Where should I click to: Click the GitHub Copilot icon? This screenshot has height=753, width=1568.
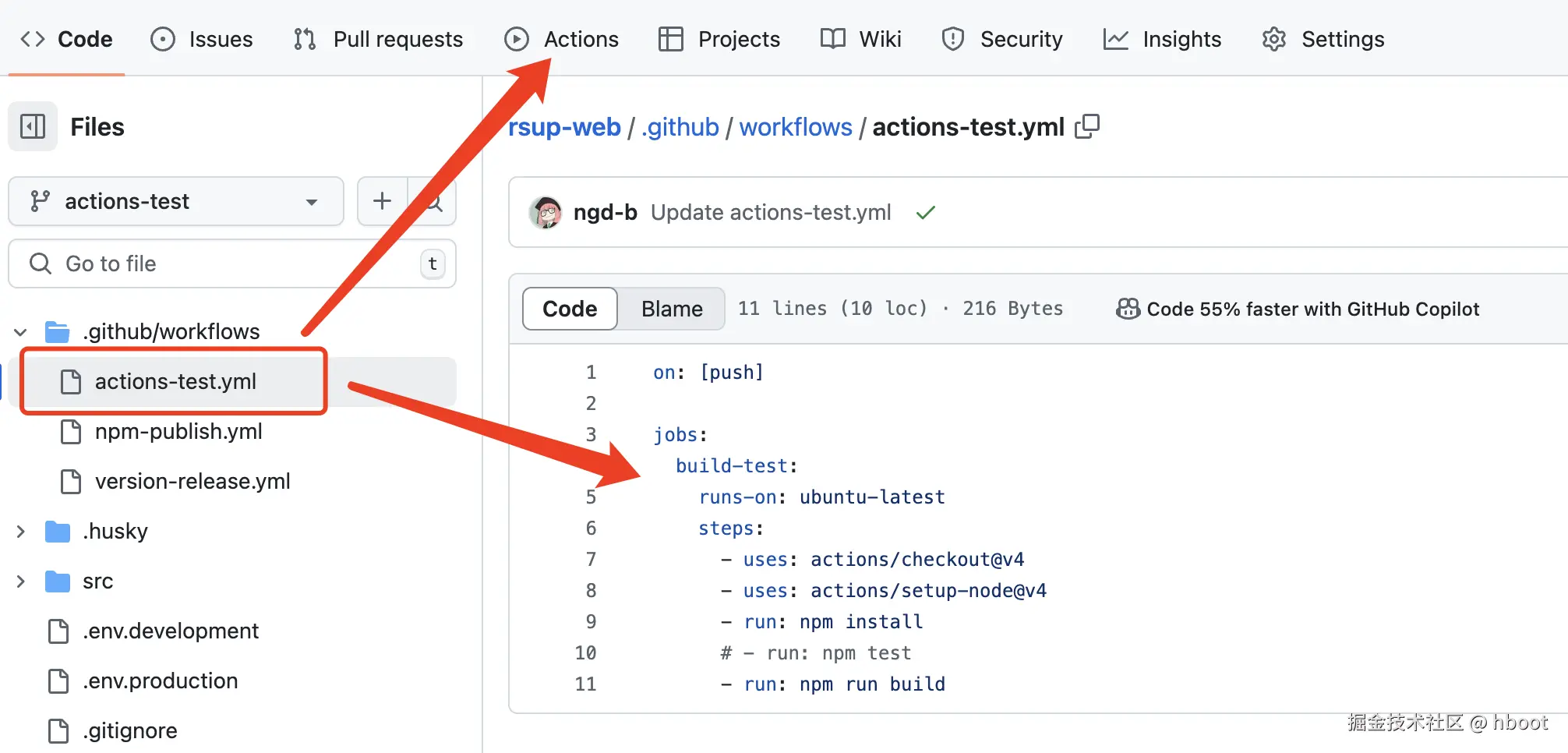[1128, 309]
